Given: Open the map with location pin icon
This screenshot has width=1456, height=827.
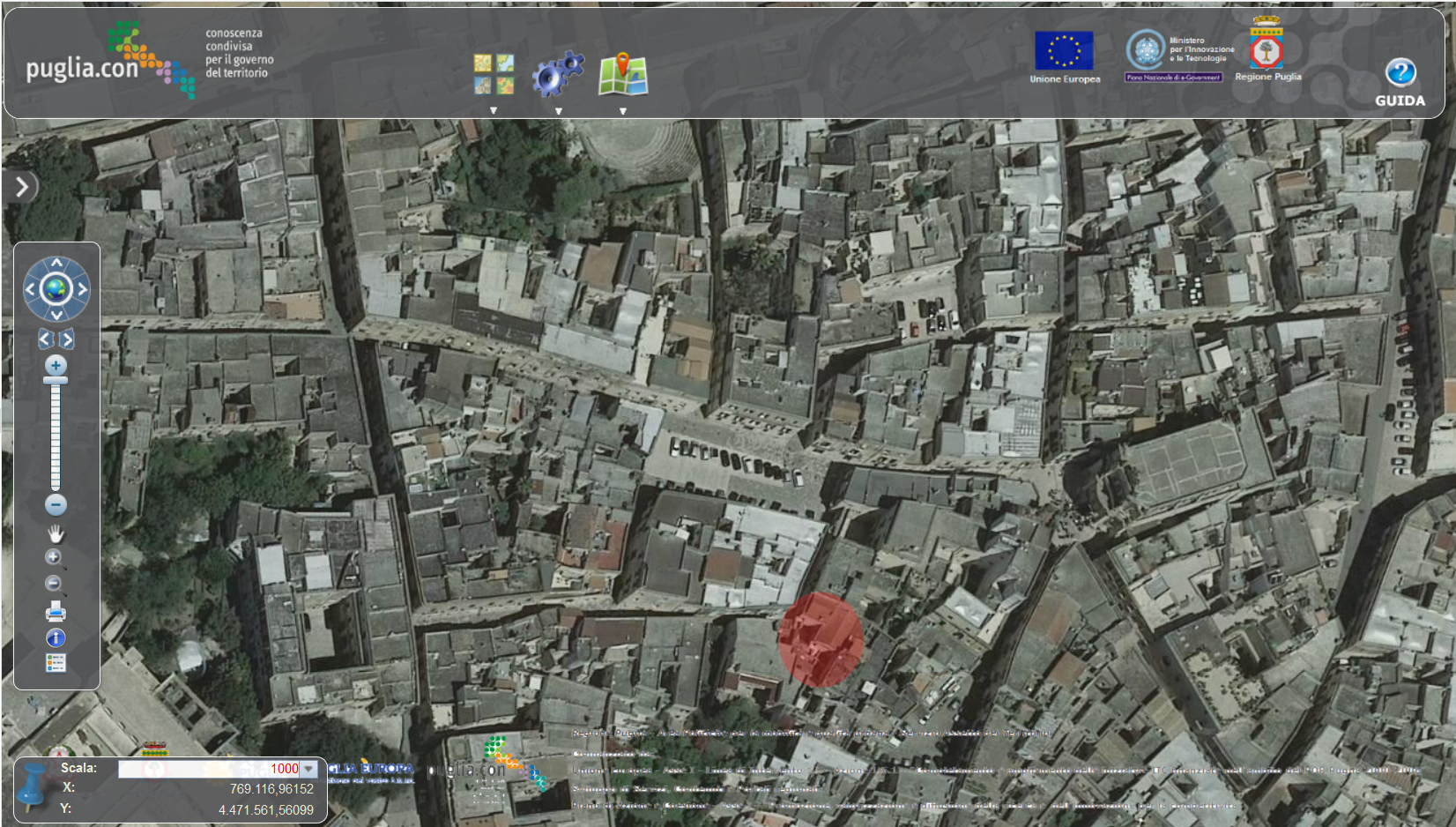Looking at the screenshot, I should (x=623, y=74).
